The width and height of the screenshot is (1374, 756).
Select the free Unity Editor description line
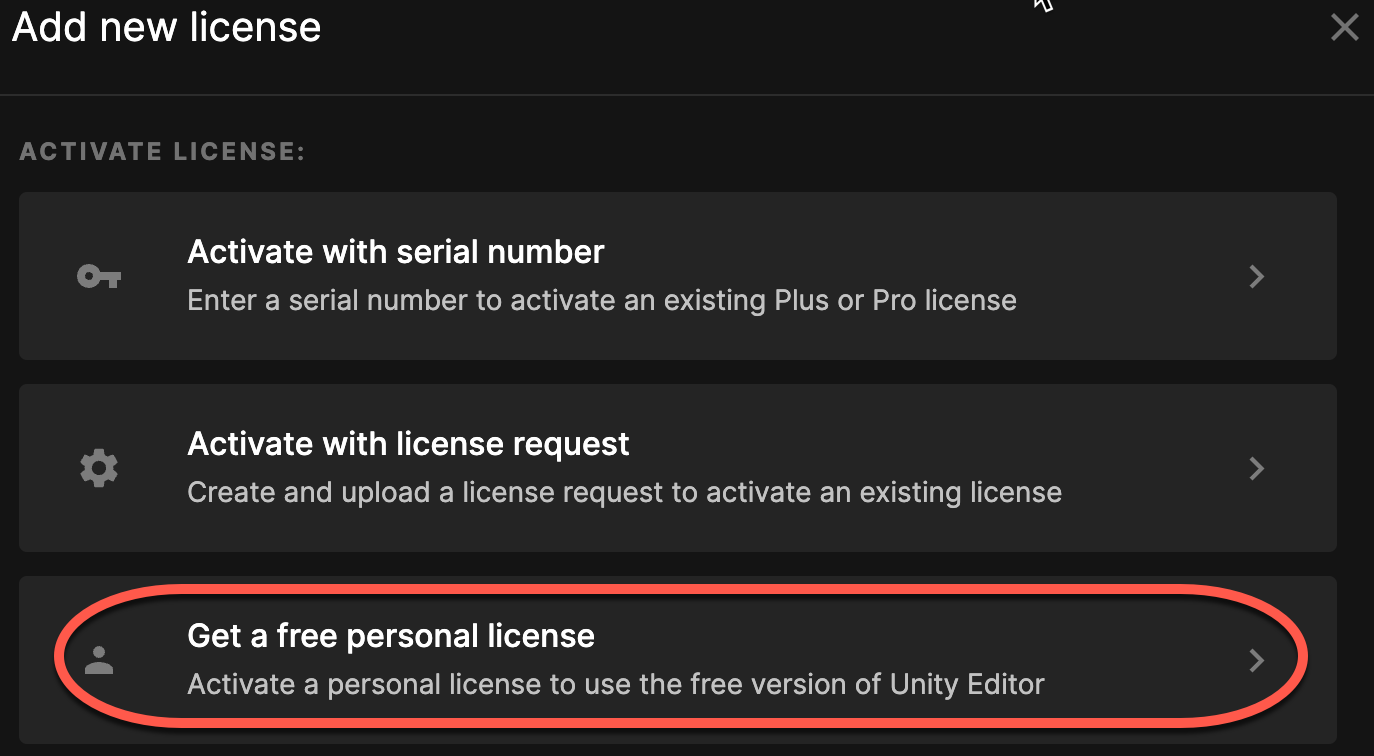(x=615, y=684)
